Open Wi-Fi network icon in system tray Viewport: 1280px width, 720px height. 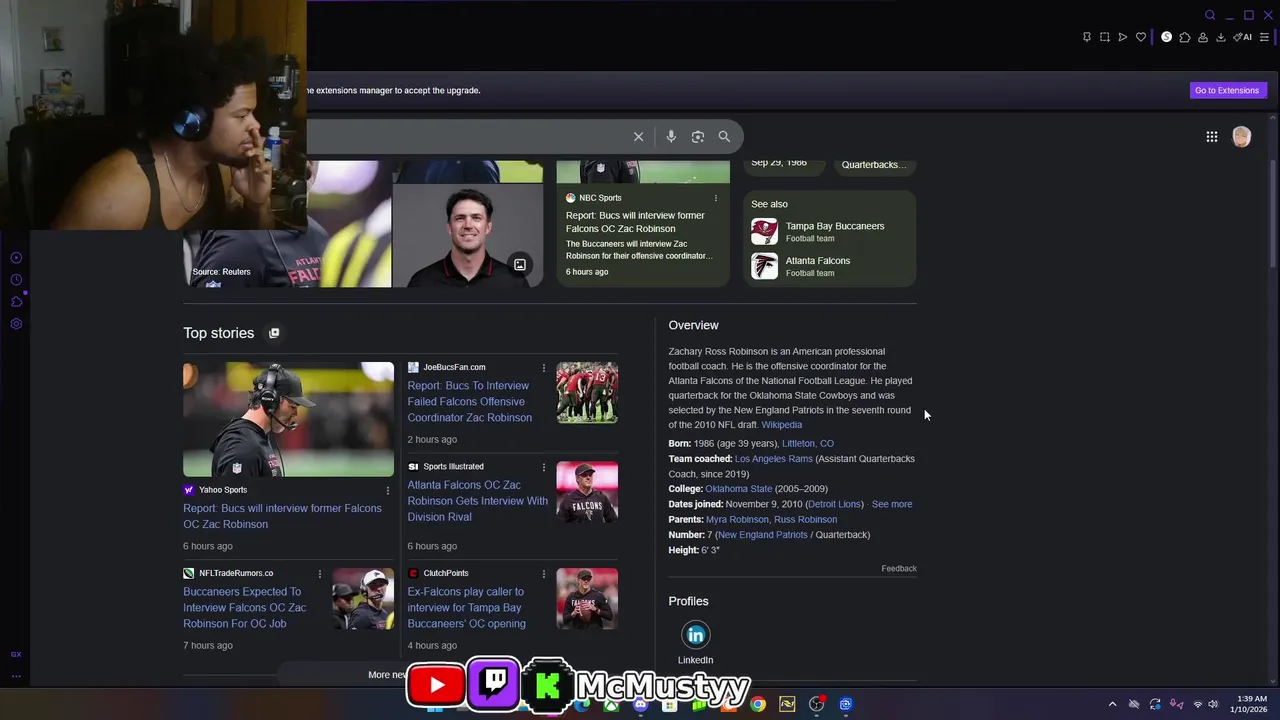(x=1198, y=704)
